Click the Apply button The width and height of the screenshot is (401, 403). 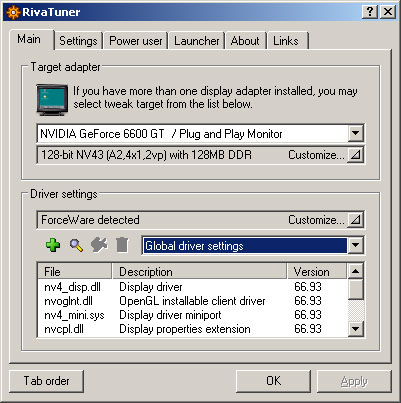pos(354,381)
